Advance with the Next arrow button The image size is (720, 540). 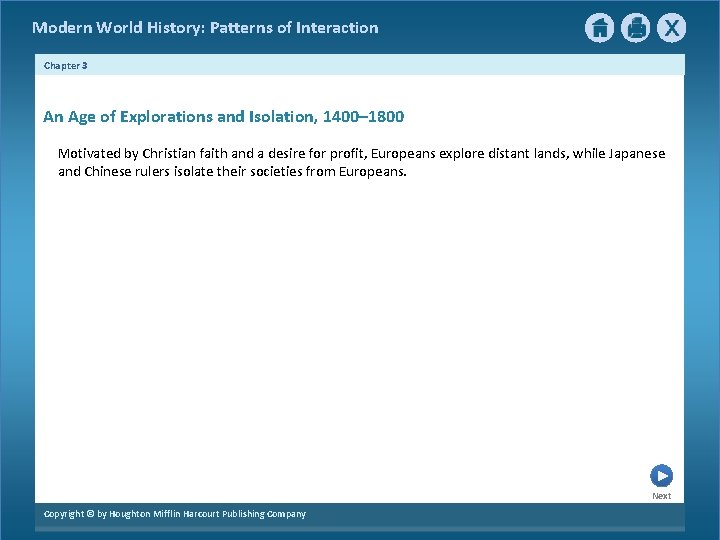click(661, 476)
